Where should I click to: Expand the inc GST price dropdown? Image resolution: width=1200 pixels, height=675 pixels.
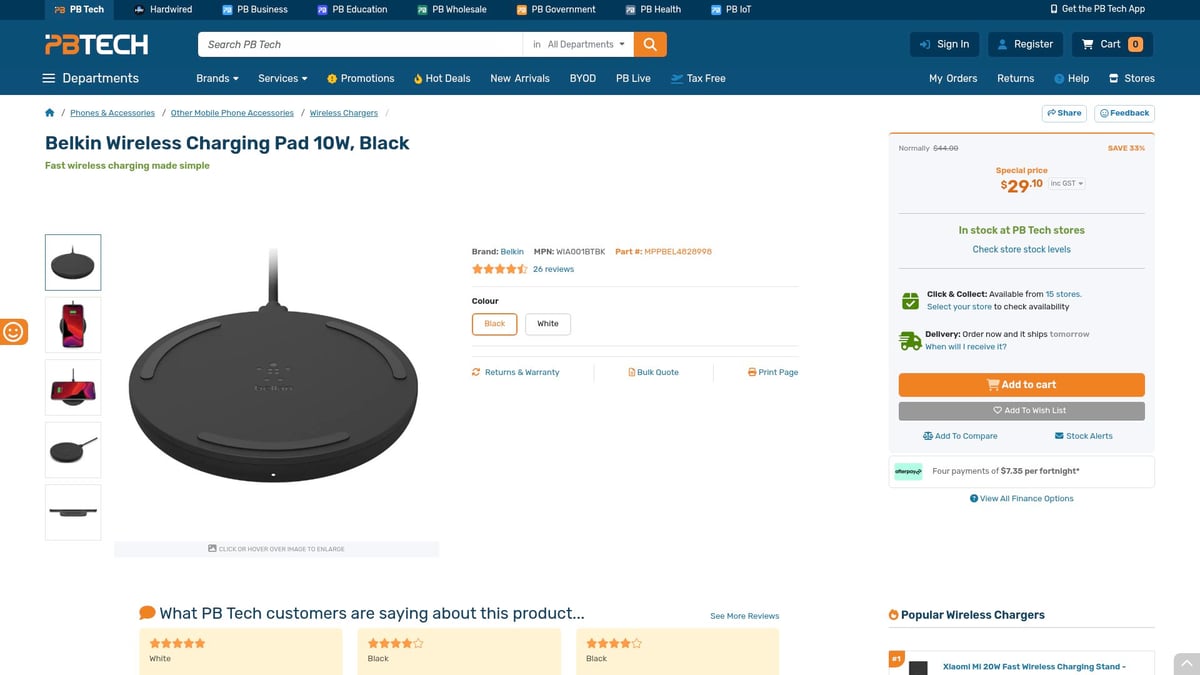click(1066, 183)
